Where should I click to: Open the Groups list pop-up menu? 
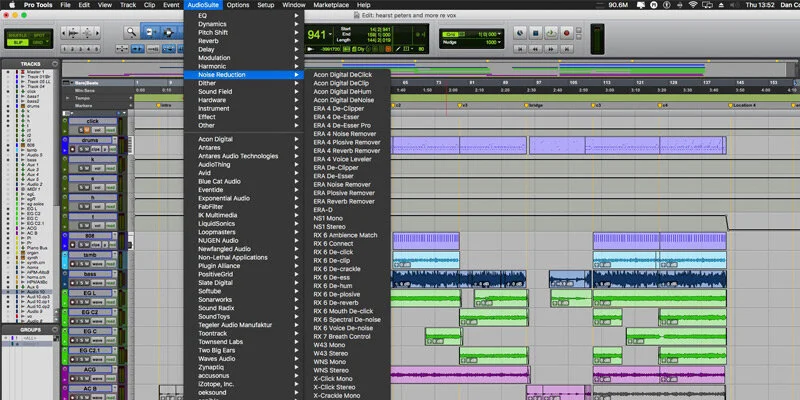tap(55, 330)
